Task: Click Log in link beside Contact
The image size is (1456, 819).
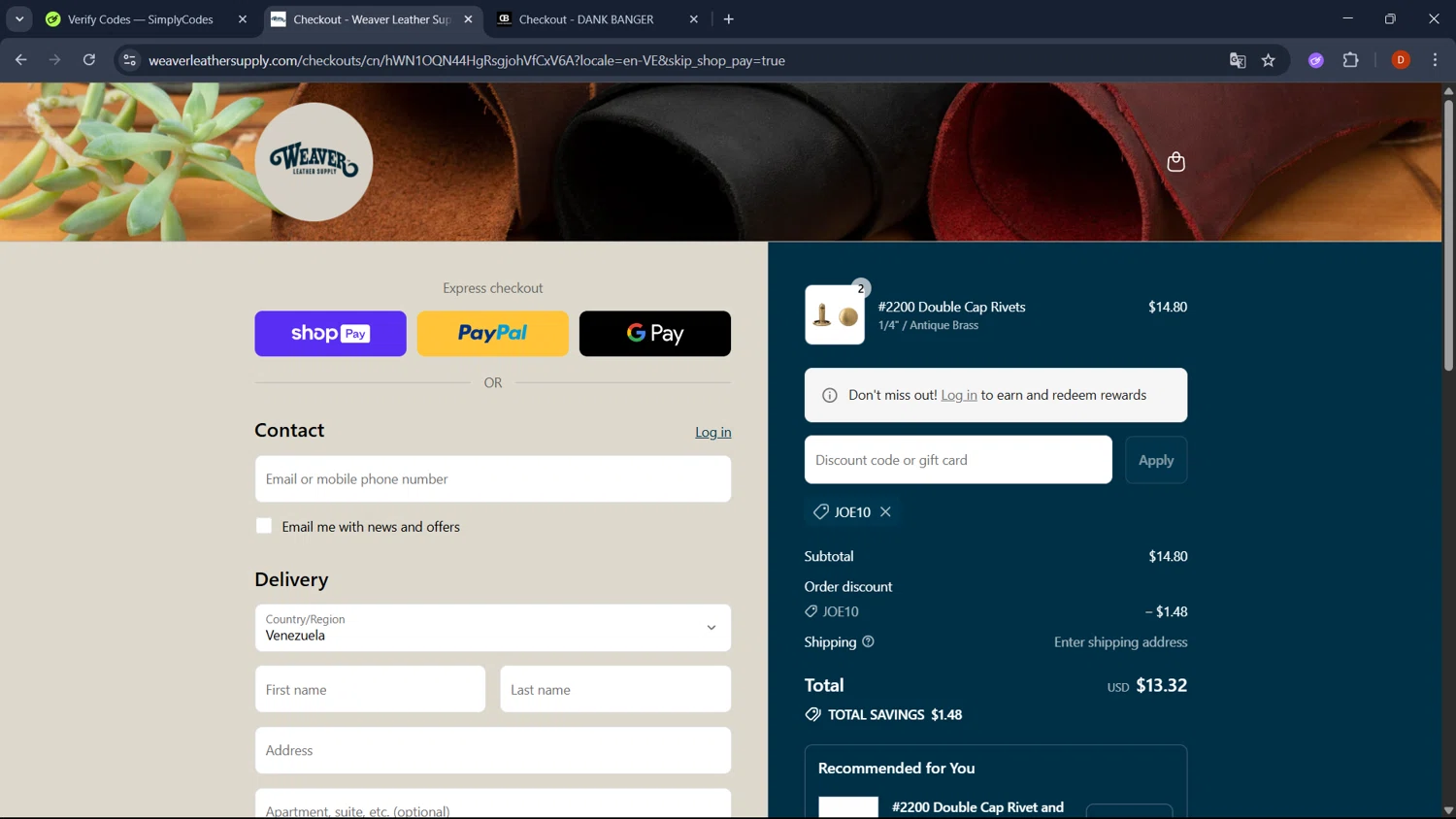Action: 712,432
